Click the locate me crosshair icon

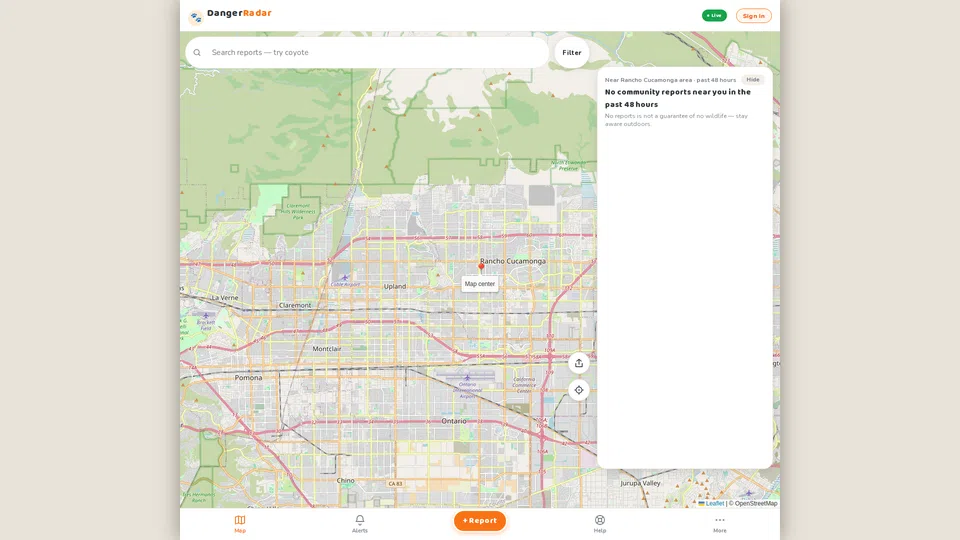[x=579, y=390]
